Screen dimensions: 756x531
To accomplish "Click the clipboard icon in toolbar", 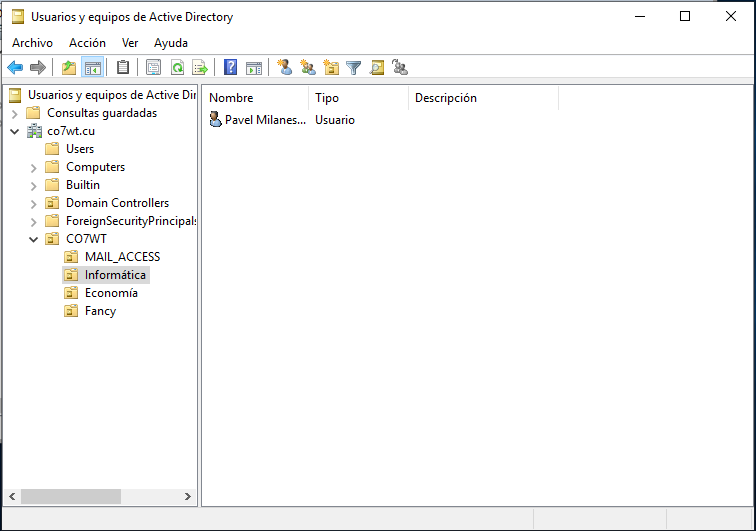I will point(123,68).
